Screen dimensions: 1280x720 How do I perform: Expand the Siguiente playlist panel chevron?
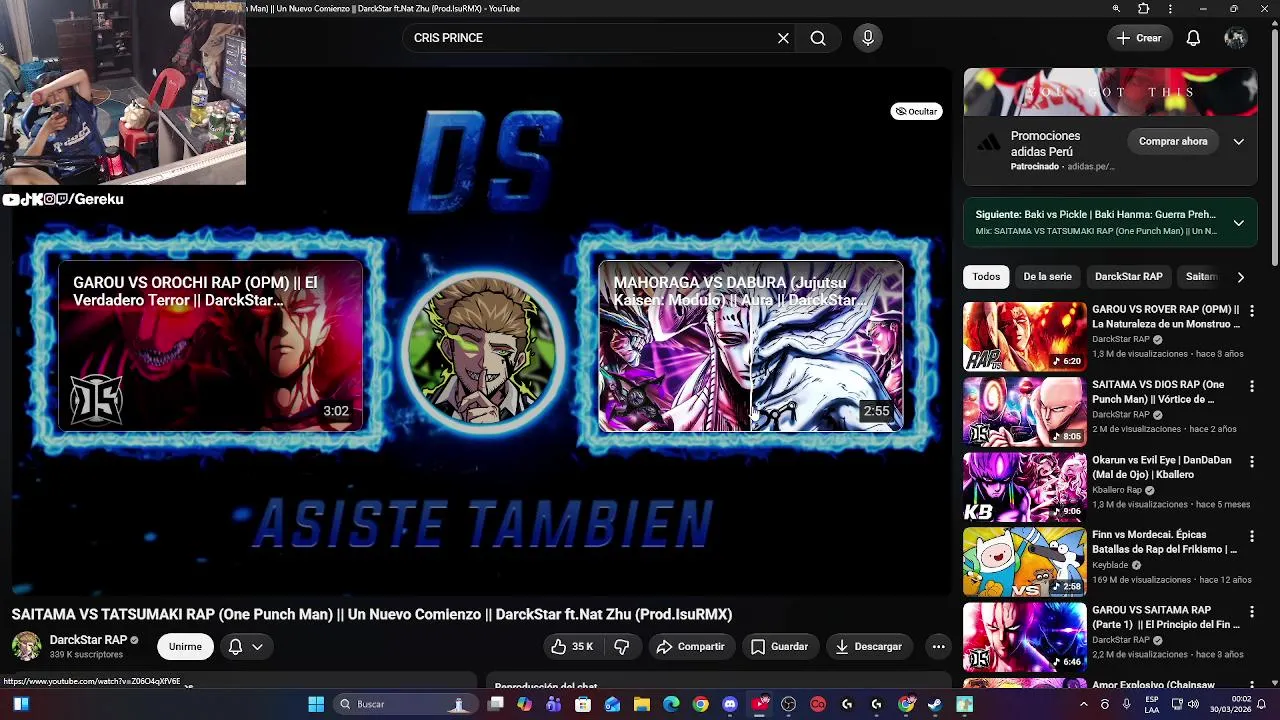coord(1238,223)
